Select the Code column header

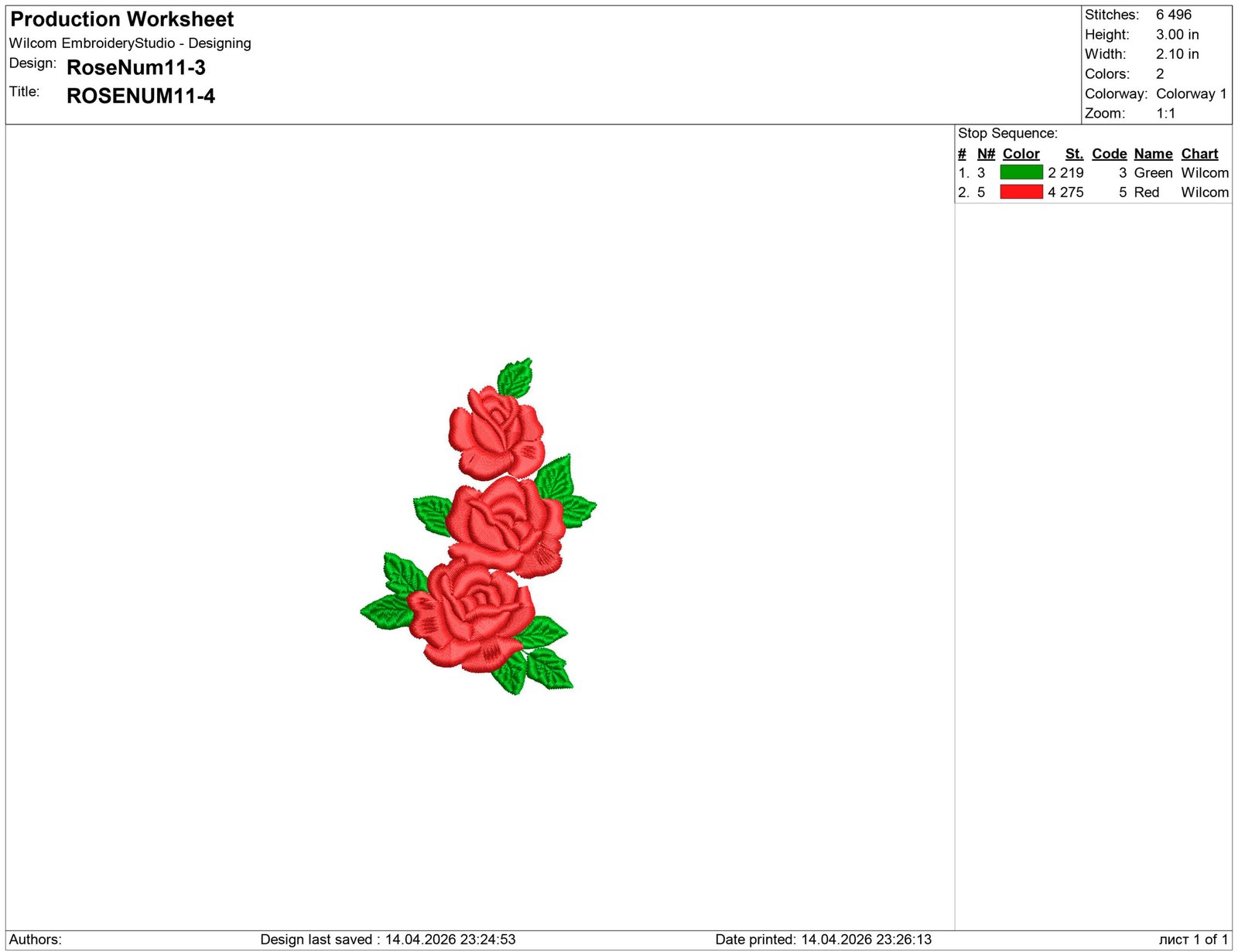(1109, 153)
